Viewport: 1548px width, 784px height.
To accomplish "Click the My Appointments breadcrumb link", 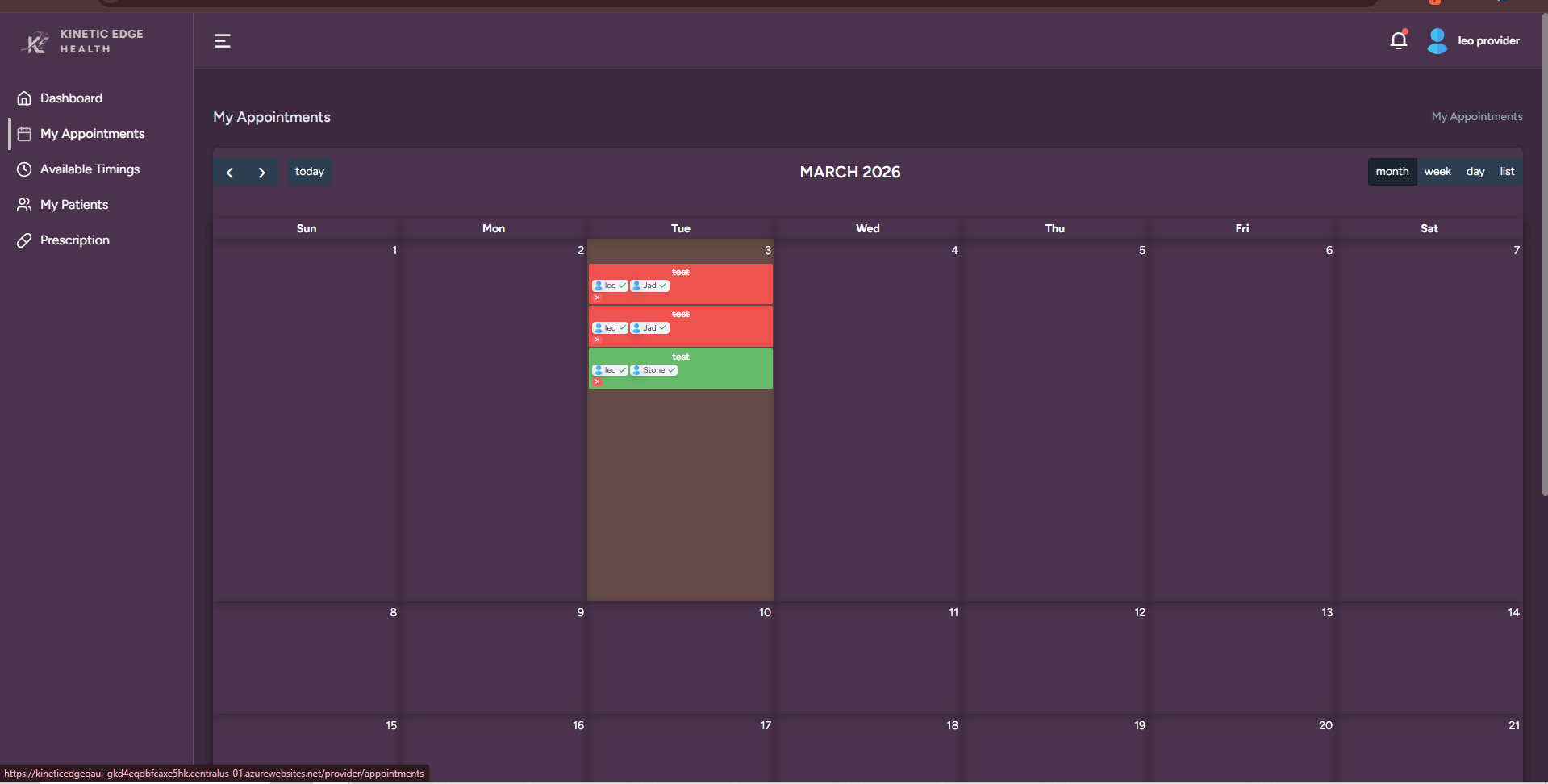I will 1476,117.
